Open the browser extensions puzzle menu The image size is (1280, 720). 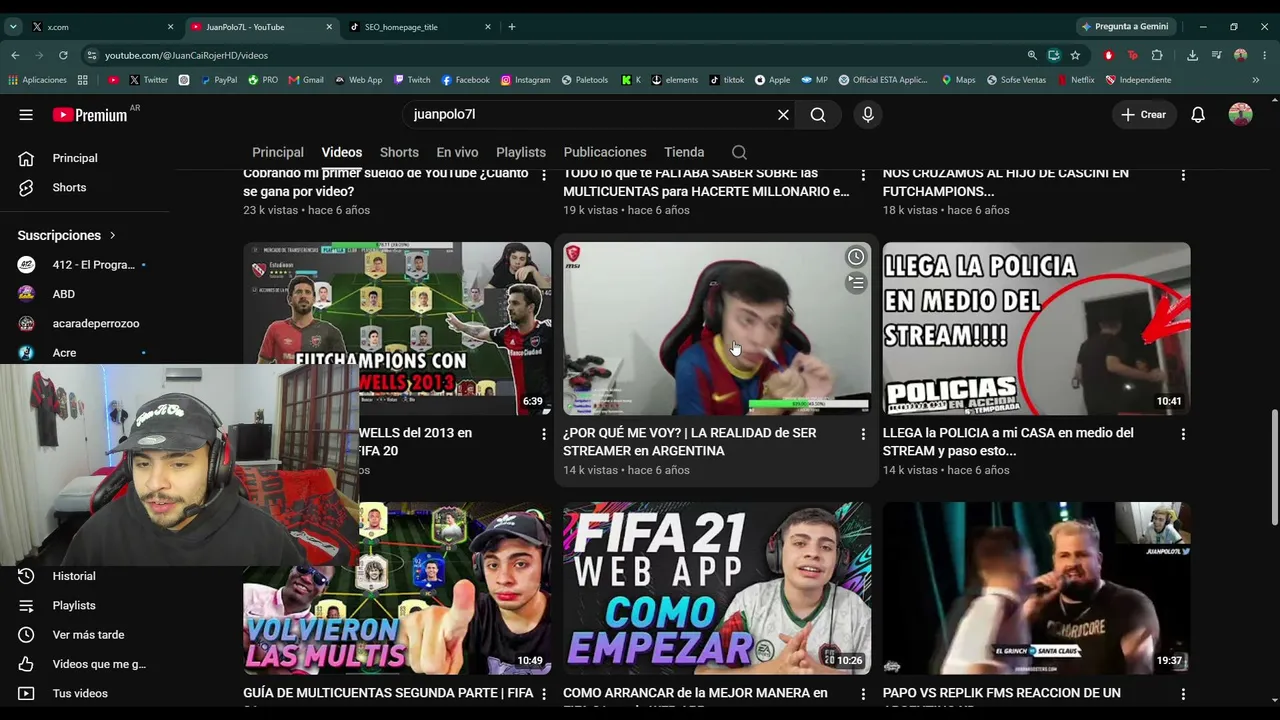[1157, 55]
